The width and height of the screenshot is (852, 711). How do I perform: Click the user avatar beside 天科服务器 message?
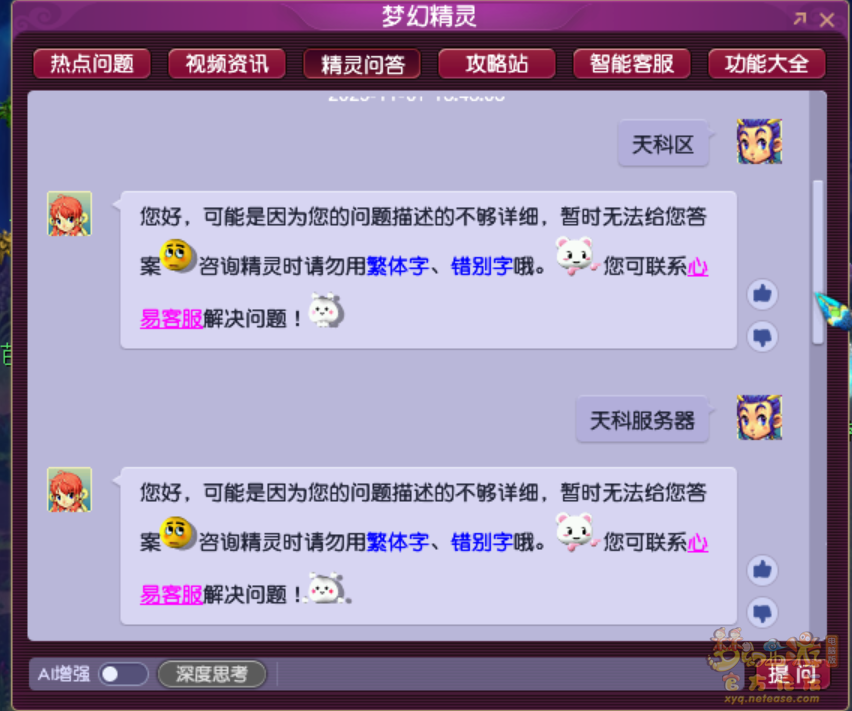tap(759, 417)
